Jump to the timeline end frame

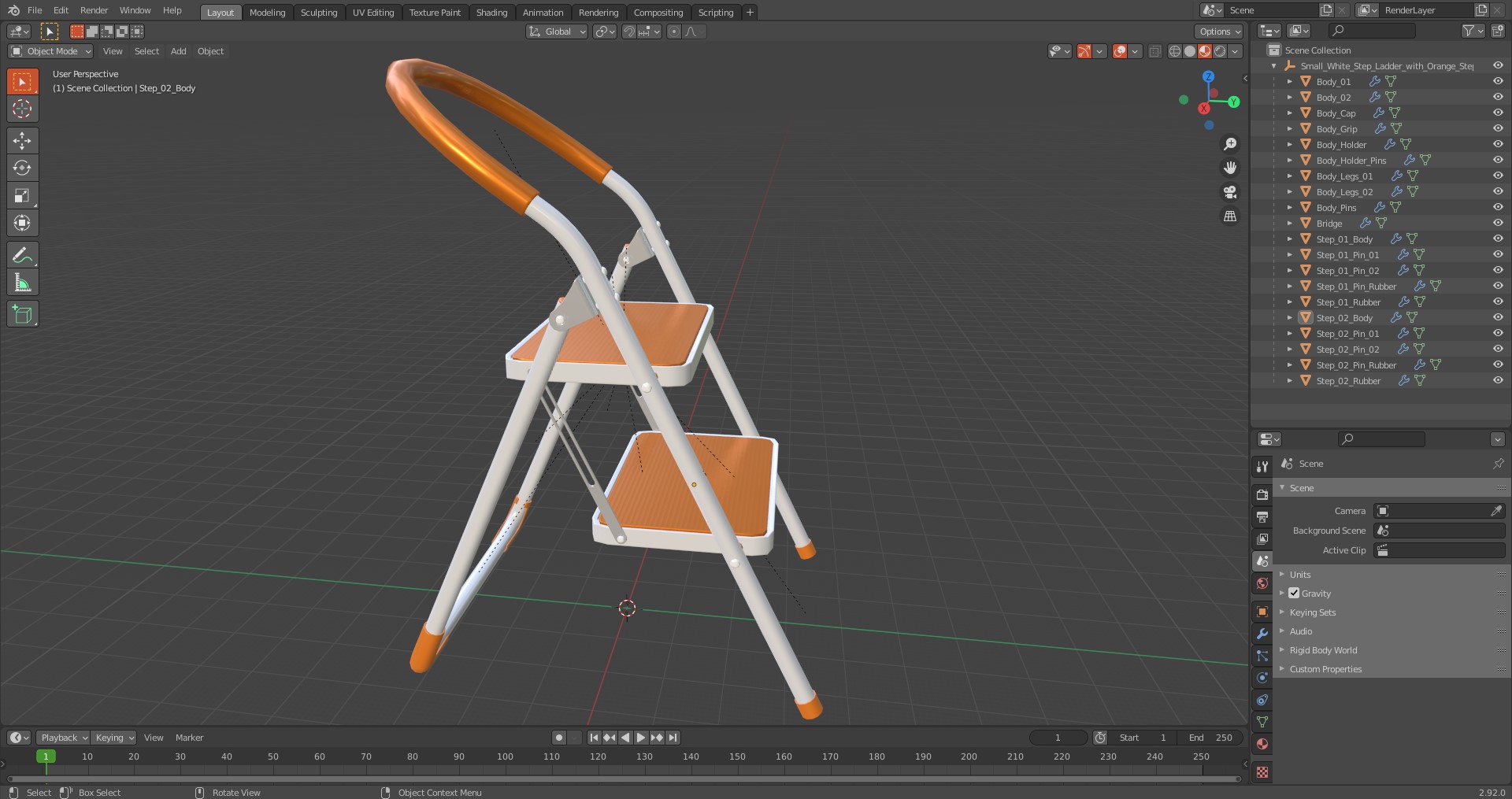click(673, 738)
